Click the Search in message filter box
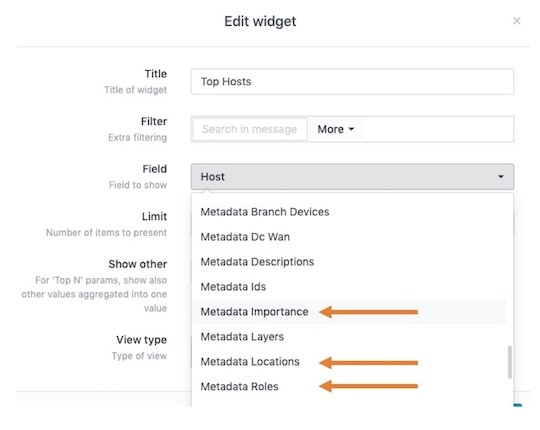 tap(250, 129)
